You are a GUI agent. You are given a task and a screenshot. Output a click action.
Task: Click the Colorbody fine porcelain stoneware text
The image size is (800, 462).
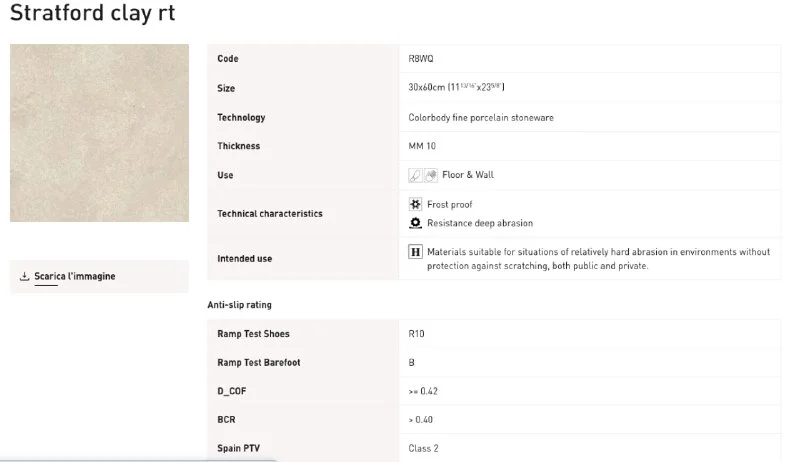(480, 117)
